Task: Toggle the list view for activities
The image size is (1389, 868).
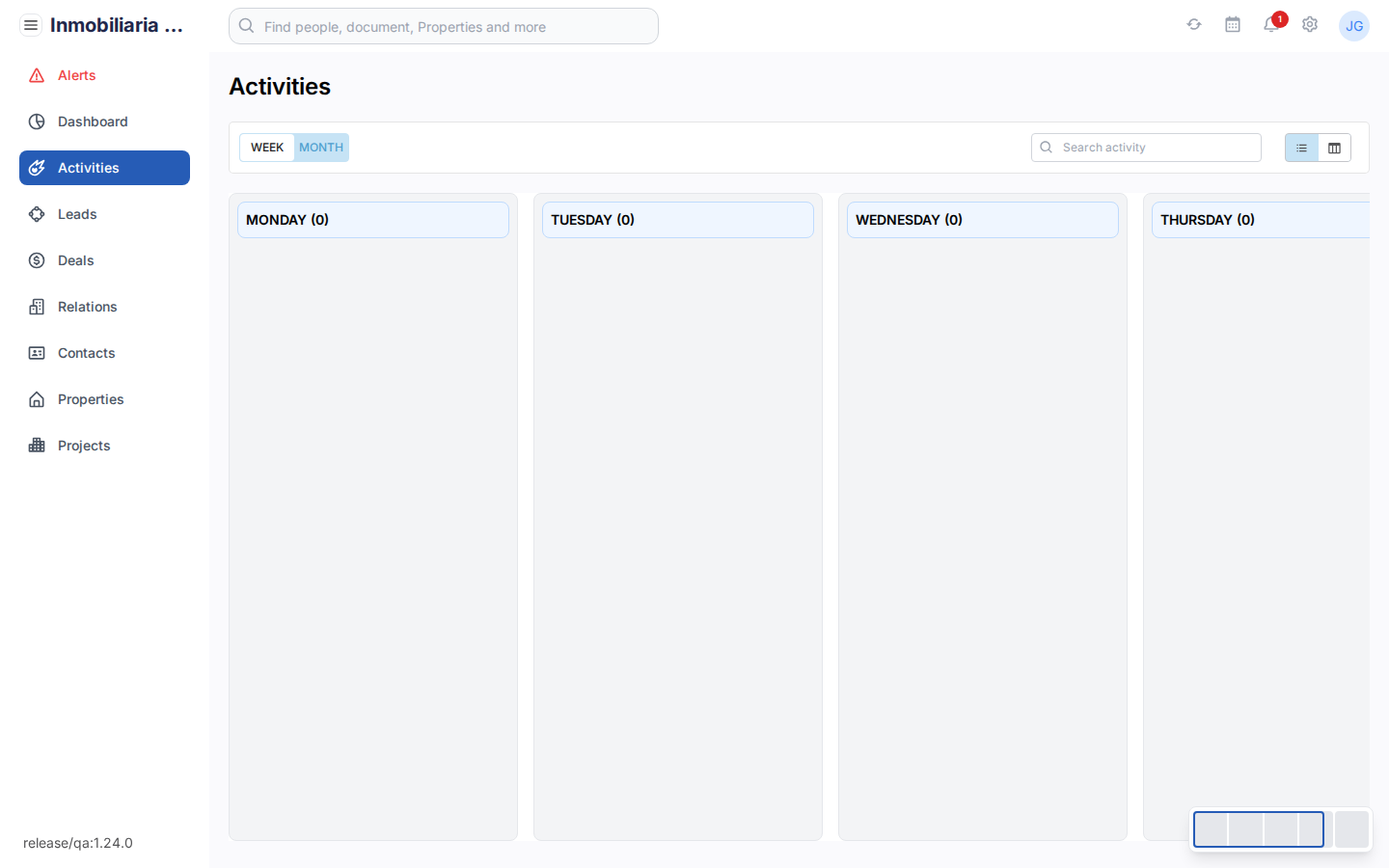Action: click(1301, 148)
